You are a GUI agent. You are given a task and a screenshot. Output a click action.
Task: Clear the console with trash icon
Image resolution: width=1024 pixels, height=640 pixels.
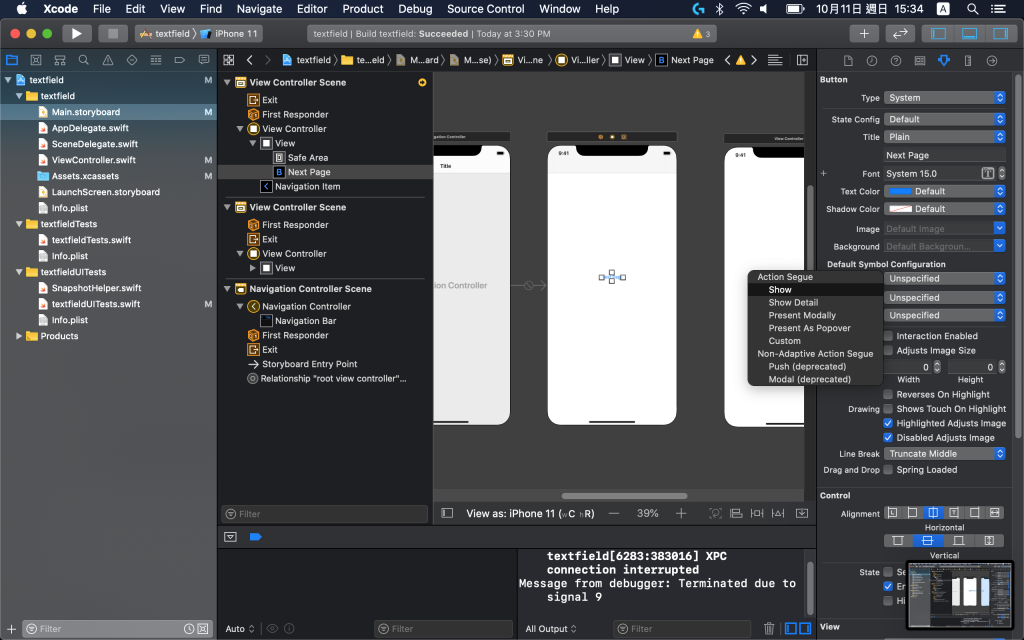[768, 628]
